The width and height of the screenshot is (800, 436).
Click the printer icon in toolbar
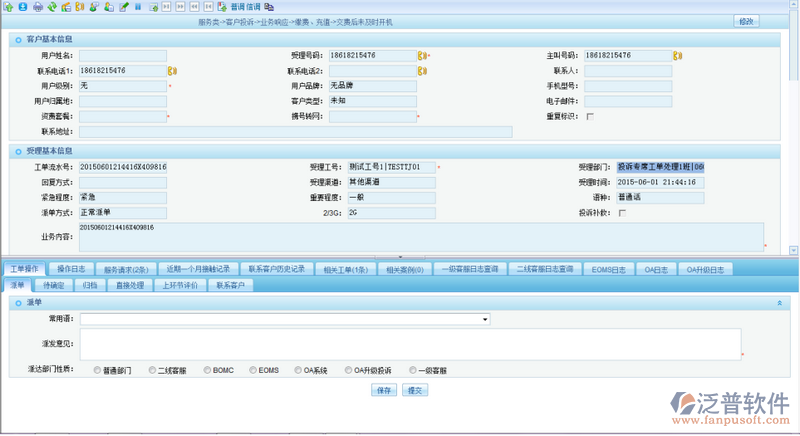[37, 6]
